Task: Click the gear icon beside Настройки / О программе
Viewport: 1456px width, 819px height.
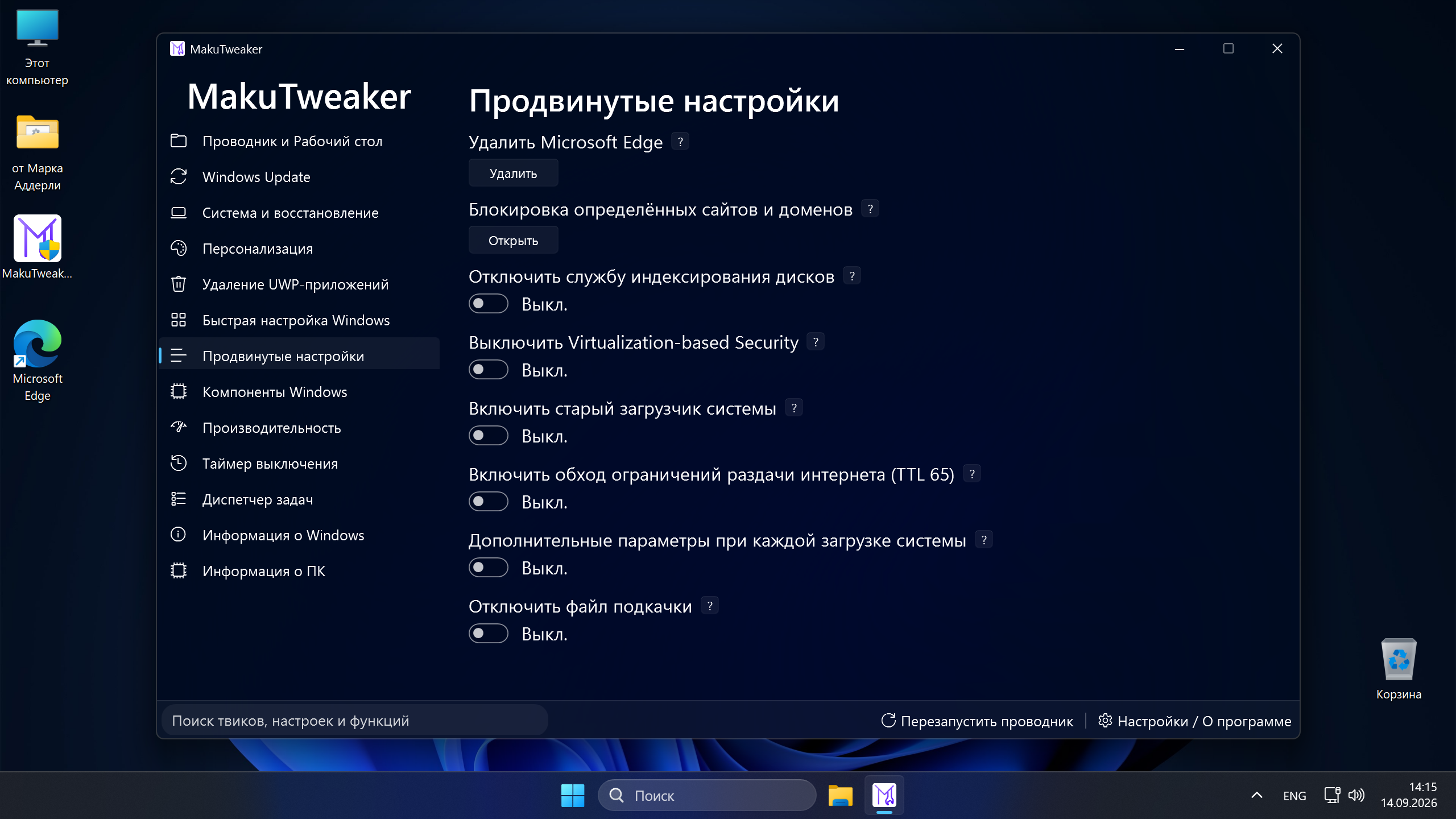Action: coord(1105,721)
